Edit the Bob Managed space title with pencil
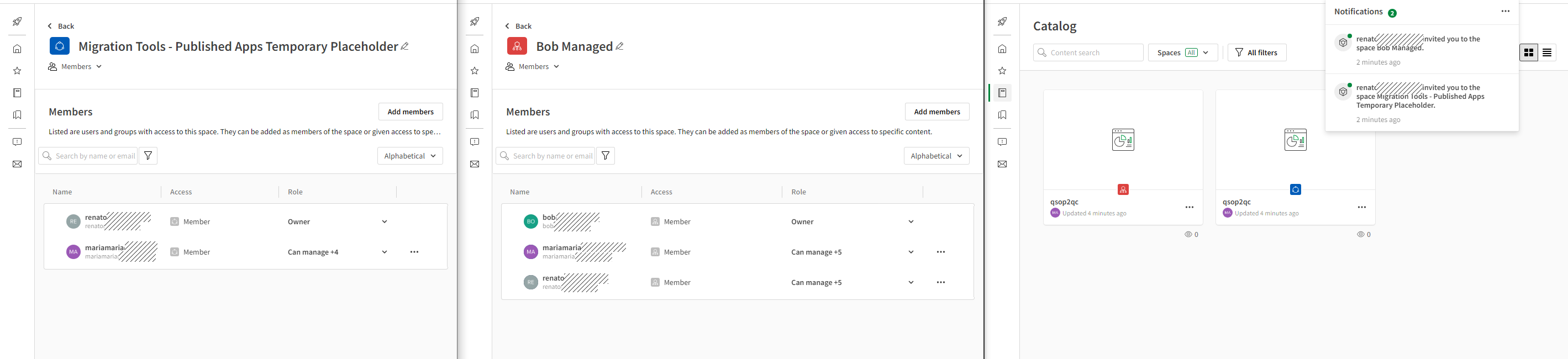1568x359 pixels. pyautogui.click(x=620, y=46)
